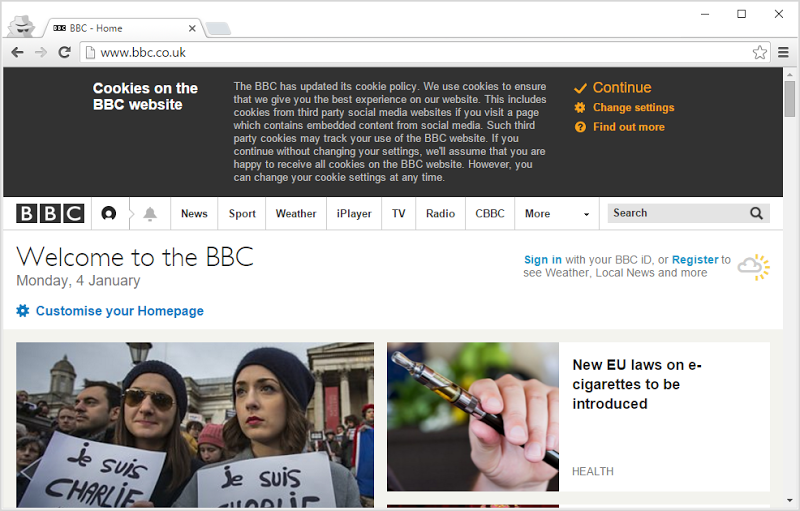The image size is (800, 511).
Task: Click in the BBC Search field
Action: coord(675,213)
